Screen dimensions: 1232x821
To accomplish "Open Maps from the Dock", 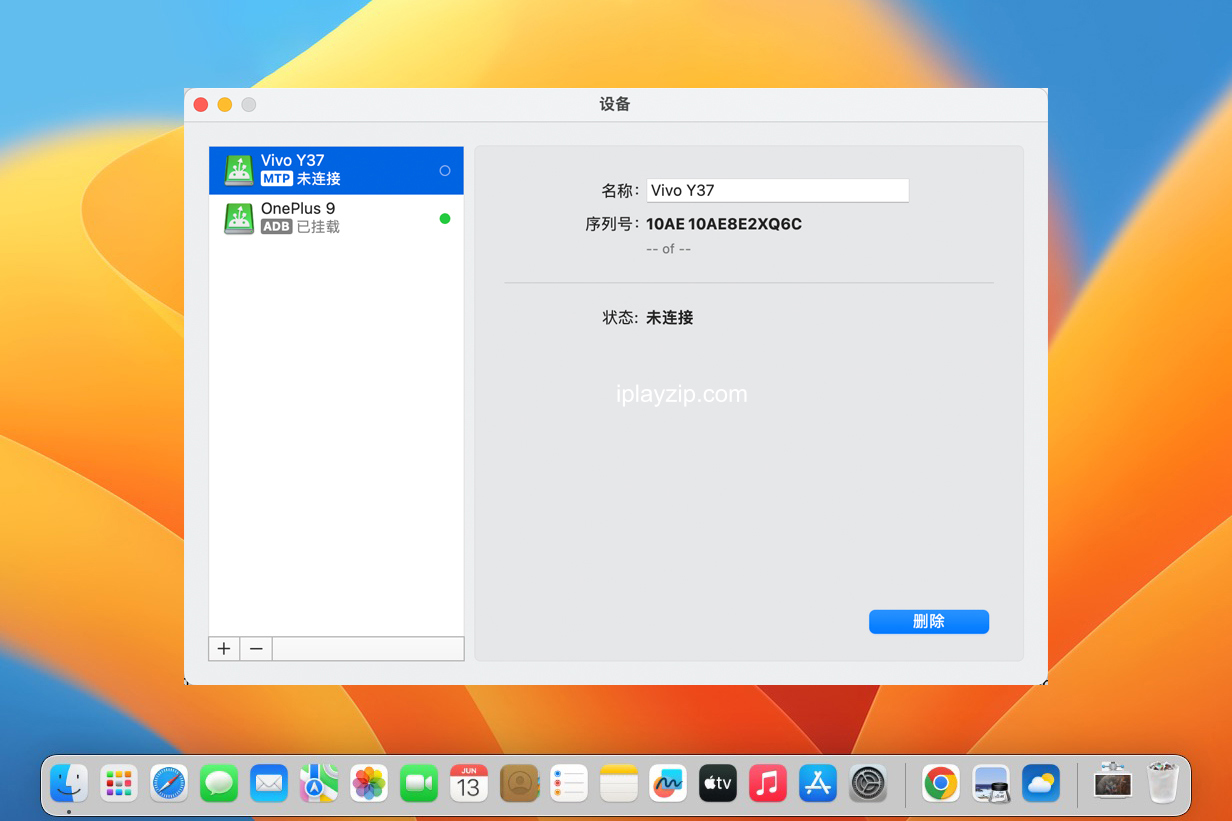I will pos(319,783).
